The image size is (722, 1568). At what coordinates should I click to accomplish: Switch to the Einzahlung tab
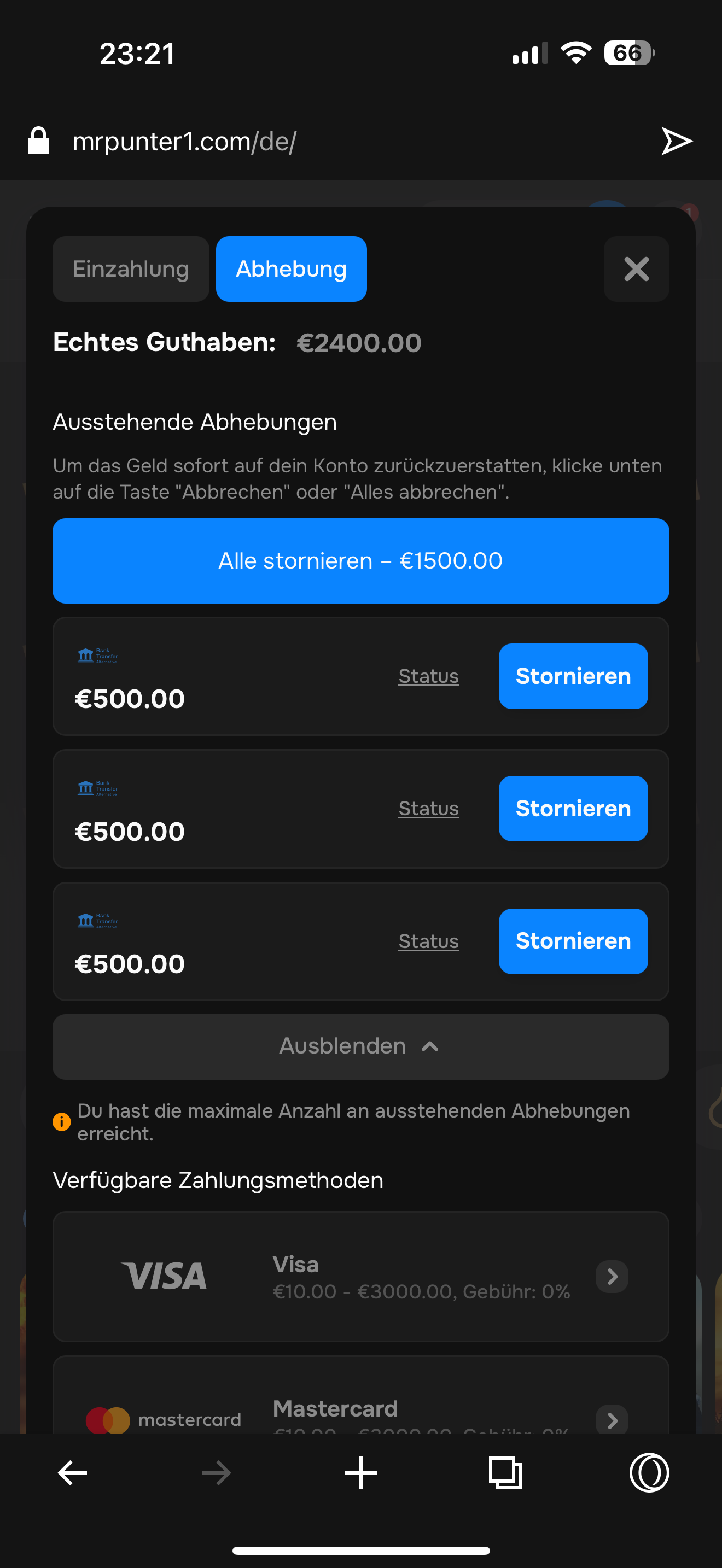coord(131,269)
